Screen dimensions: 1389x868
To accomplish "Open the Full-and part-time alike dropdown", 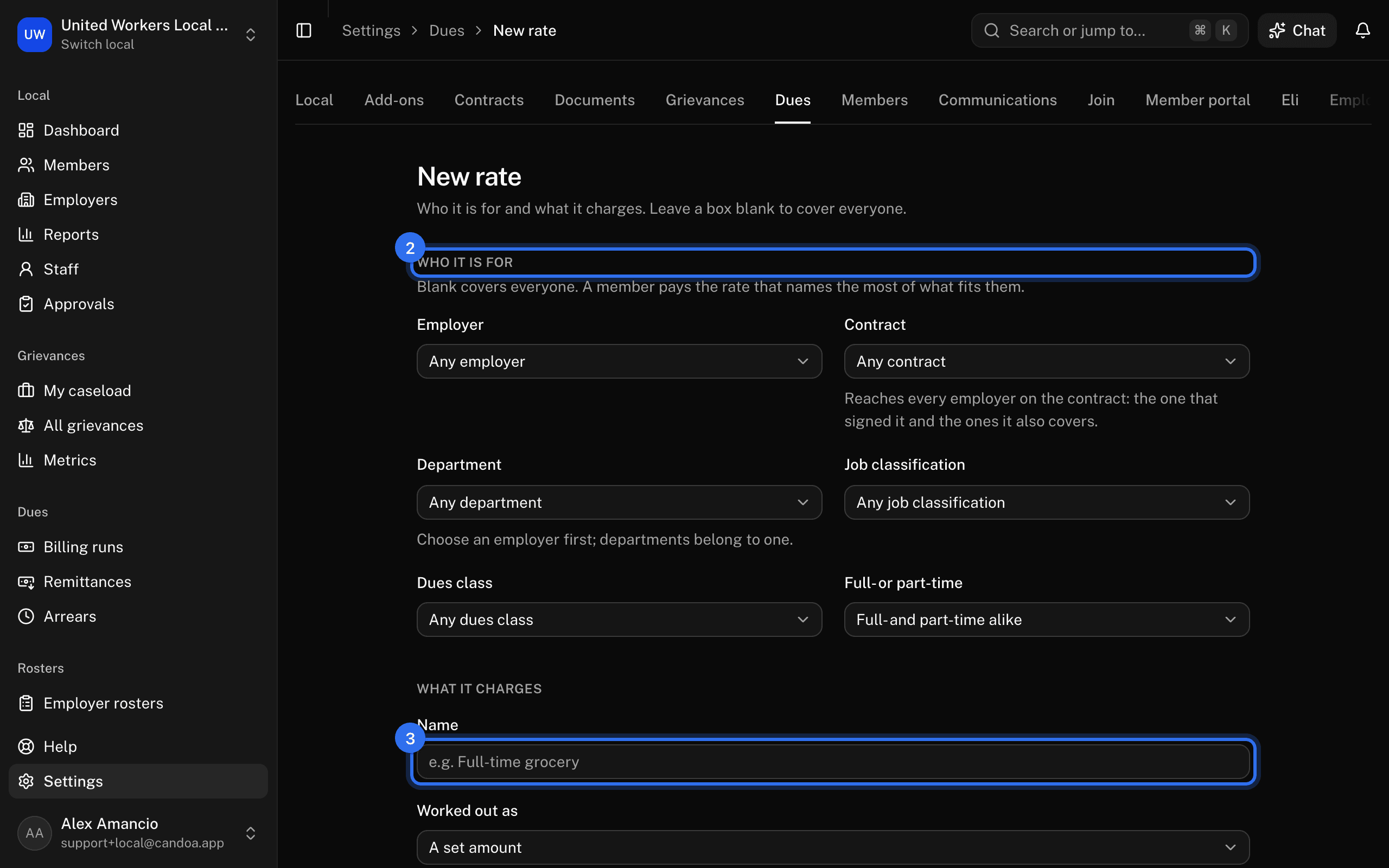I will coord(1046,620).
